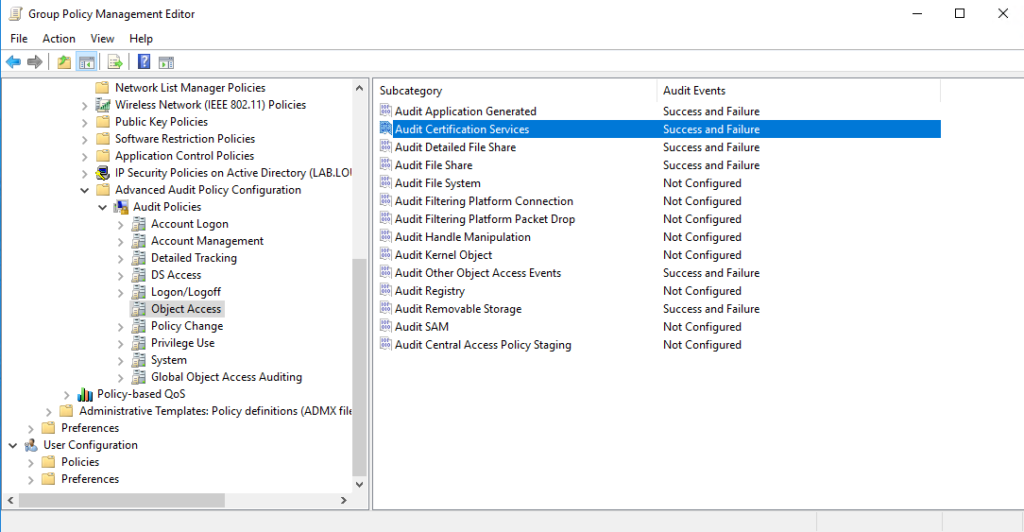1024x532 pixels.
Task: Select Audit Central Access Policy Staging
Action: (483, 345)
